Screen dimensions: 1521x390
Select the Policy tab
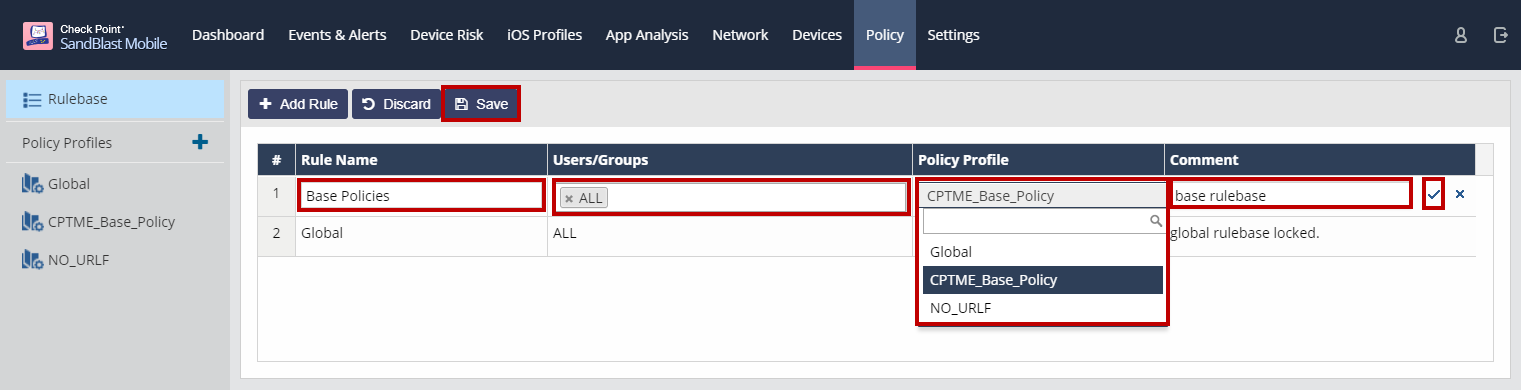885,35
